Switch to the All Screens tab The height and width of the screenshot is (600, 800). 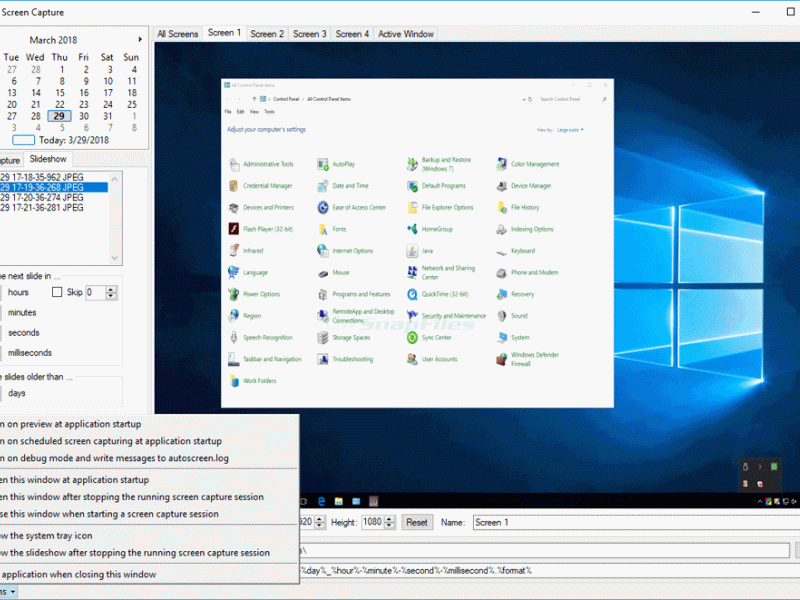pos(178,34)
